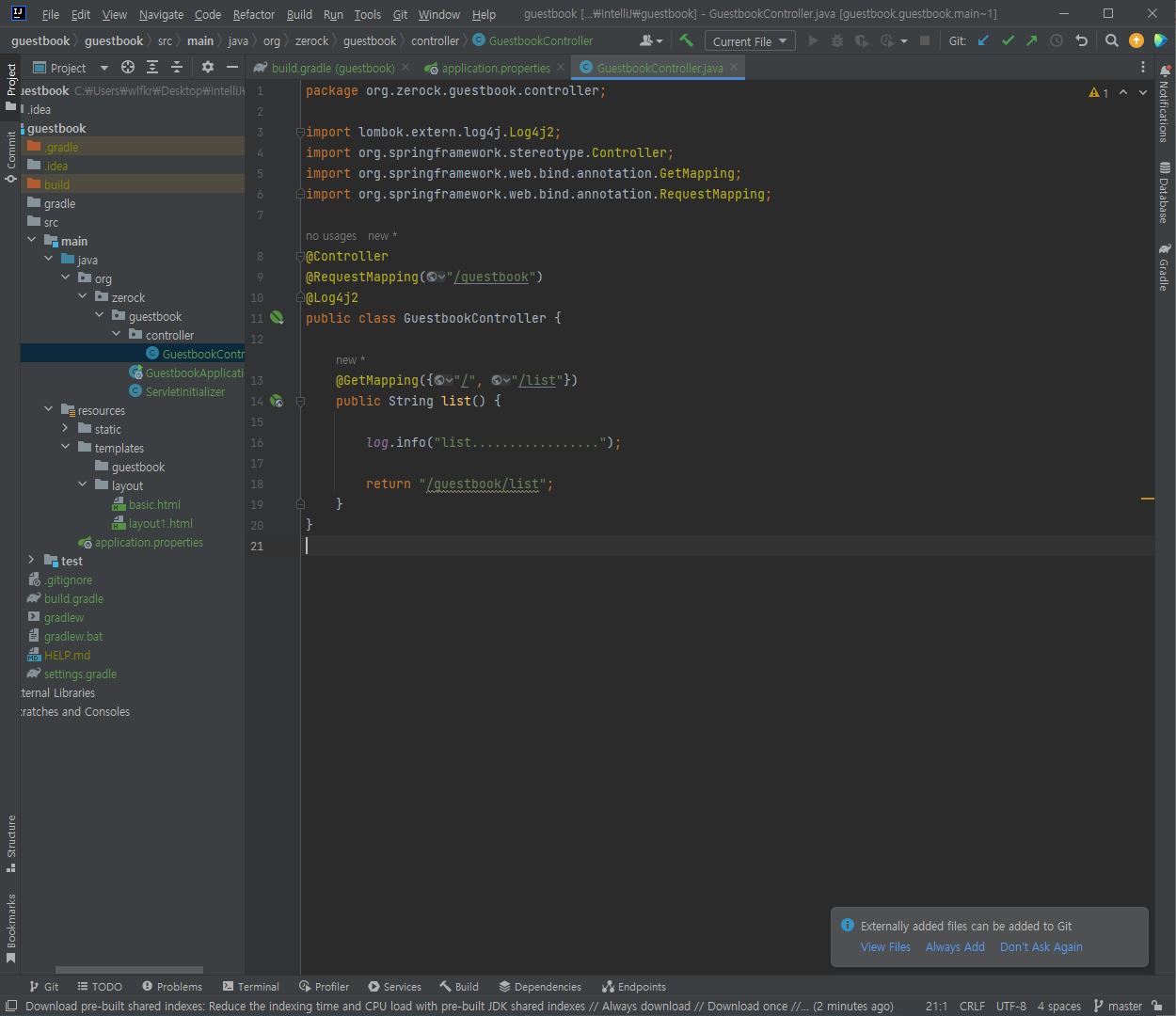1176x1016 pixels.
Task: Open the Dependencies tool window
Action: click(x=540, y=987)
